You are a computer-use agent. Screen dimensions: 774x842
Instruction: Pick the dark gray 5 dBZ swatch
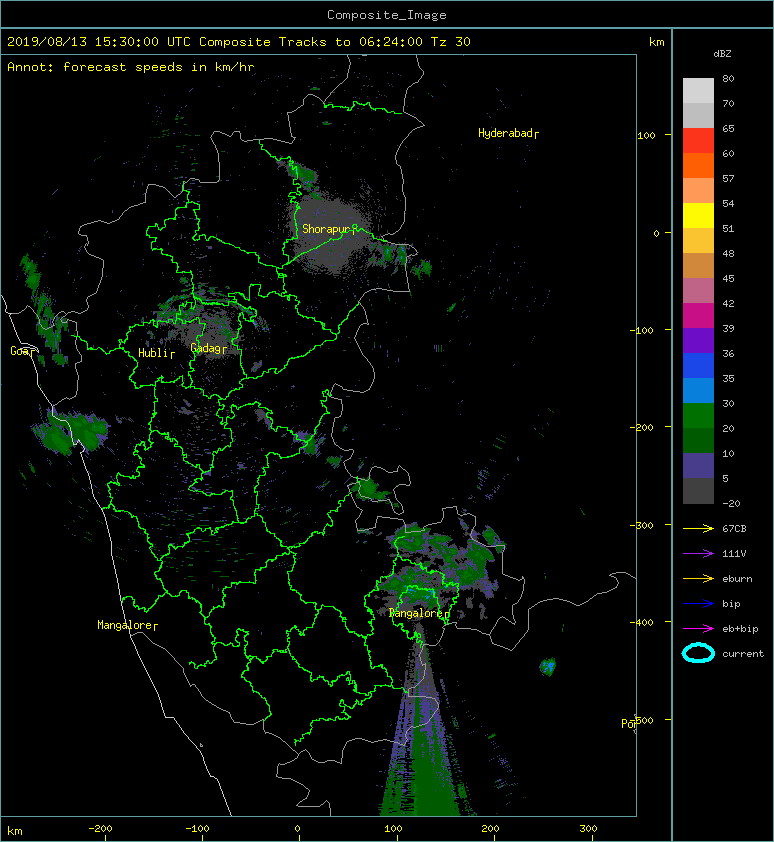(x=698, y=490)
